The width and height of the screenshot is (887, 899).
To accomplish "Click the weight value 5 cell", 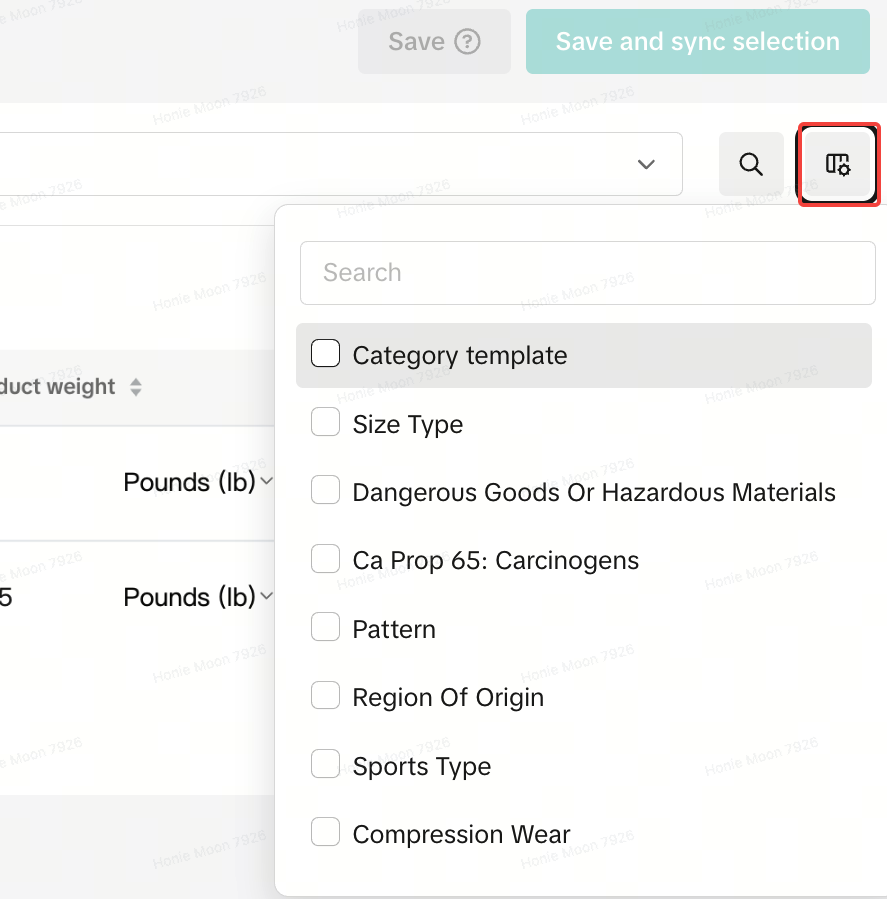I will pos(7,597).
